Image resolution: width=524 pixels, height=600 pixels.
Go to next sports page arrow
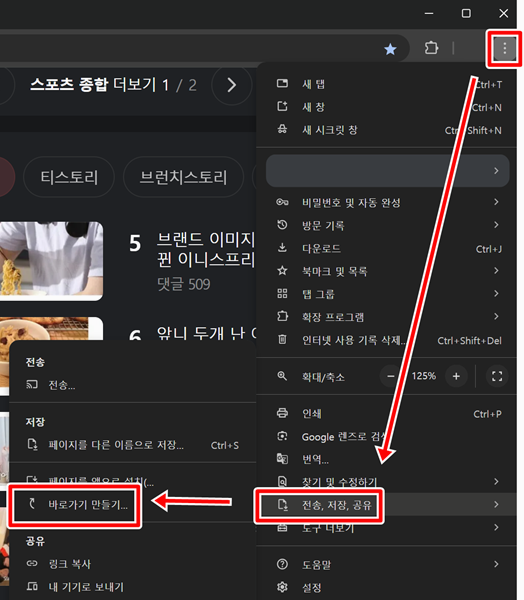tap(232, 85)
